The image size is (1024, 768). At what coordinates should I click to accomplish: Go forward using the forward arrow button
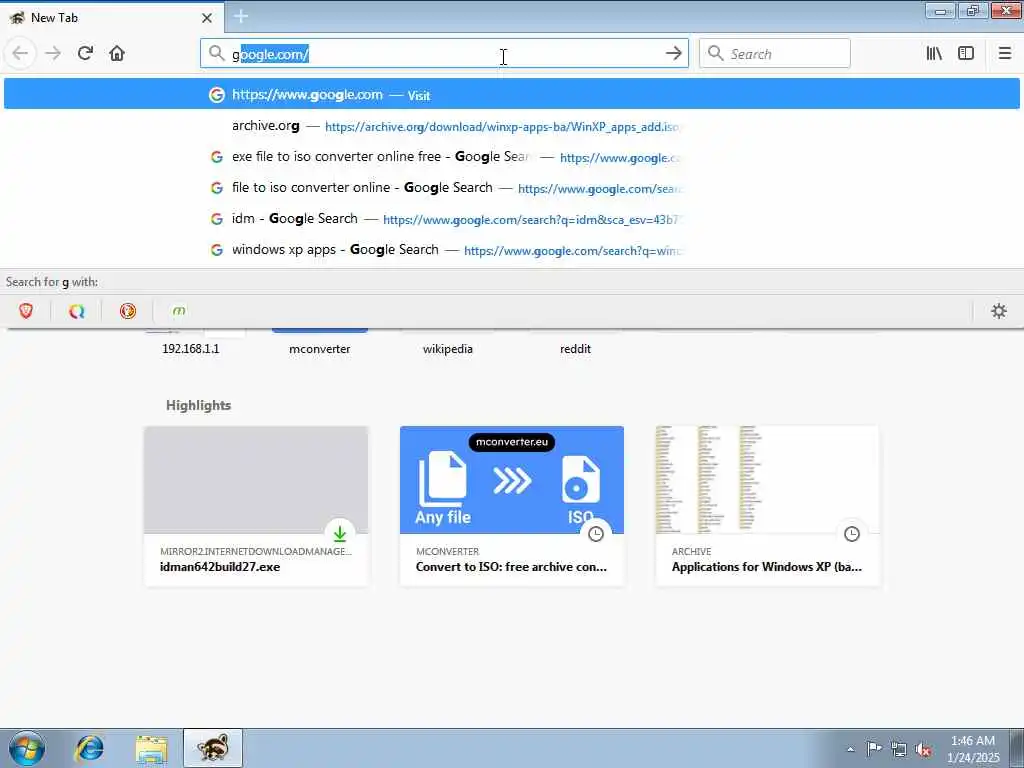coord(53,53)
